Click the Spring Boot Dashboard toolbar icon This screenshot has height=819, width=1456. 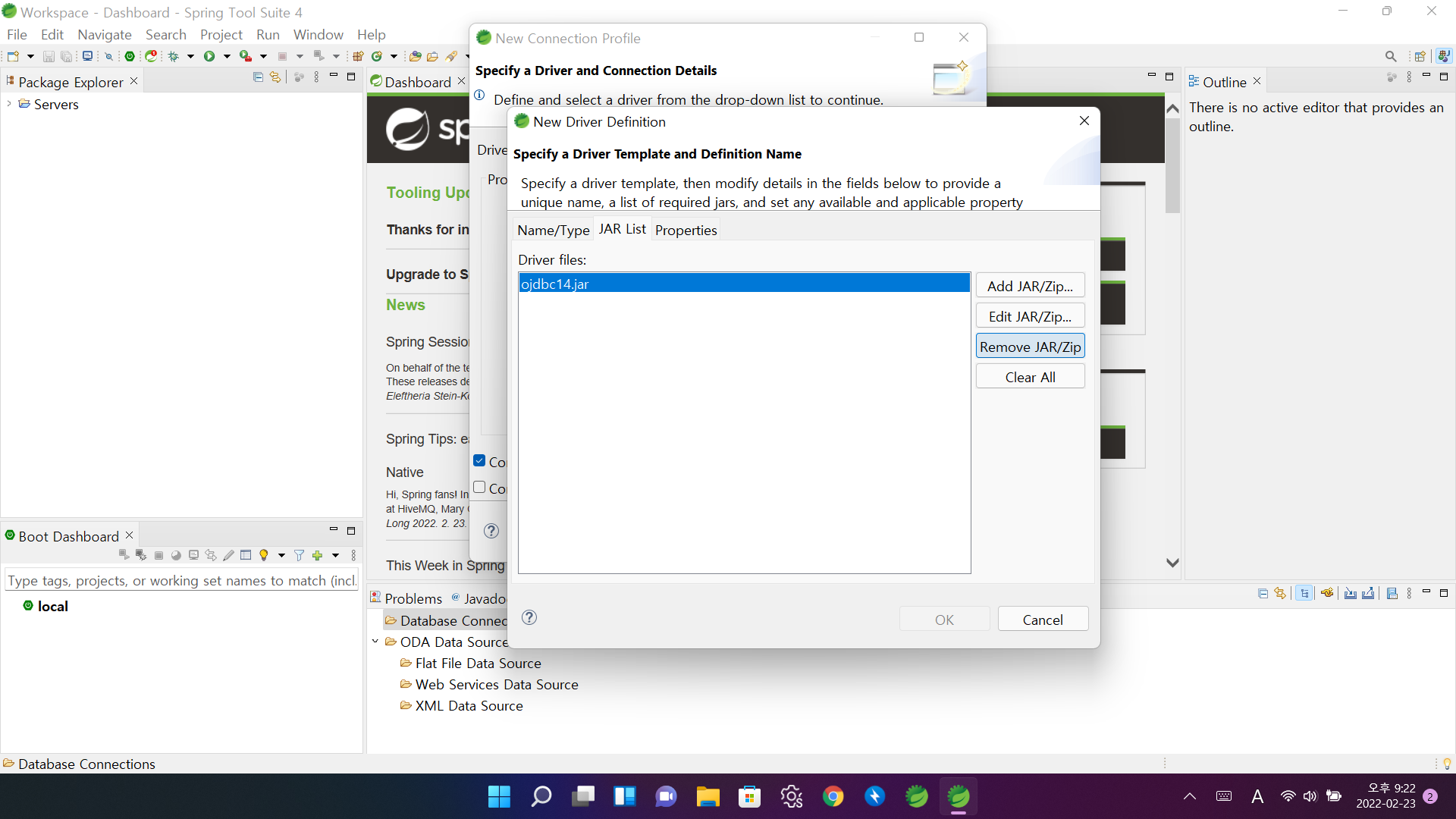[x=130, y=56]
